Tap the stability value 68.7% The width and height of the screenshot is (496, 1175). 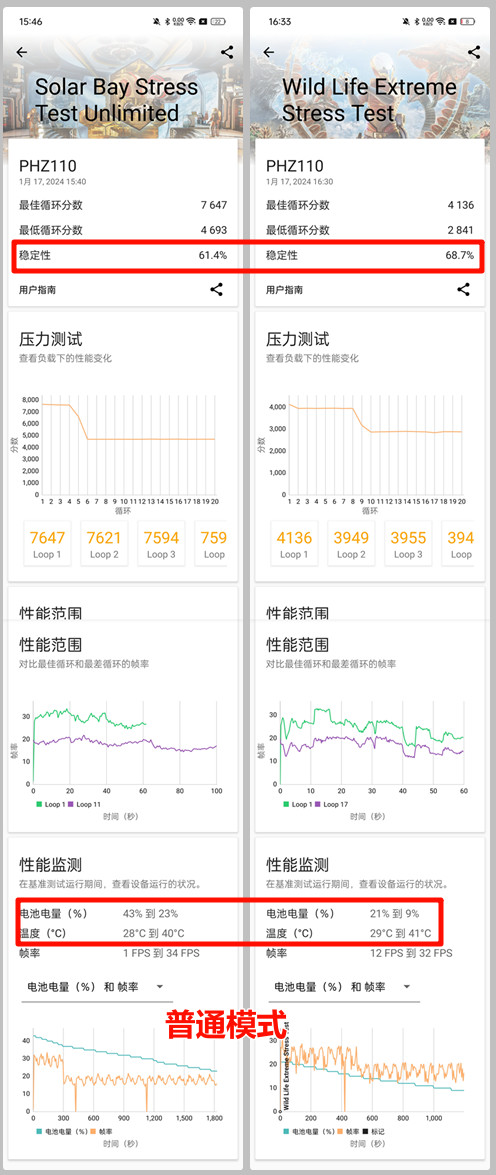tap(459, 256)
